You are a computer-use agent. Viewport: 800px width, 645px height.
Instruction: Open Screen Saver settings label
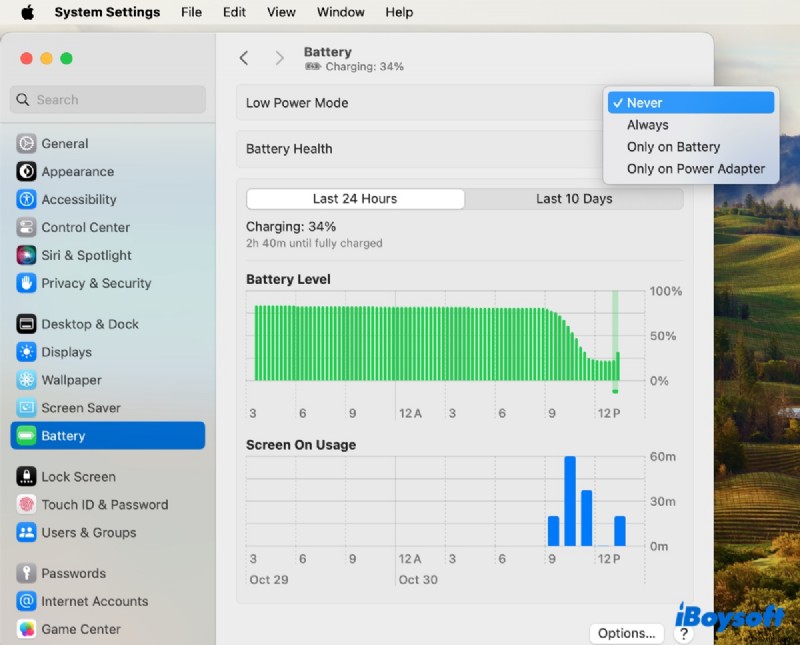[81, 408]
